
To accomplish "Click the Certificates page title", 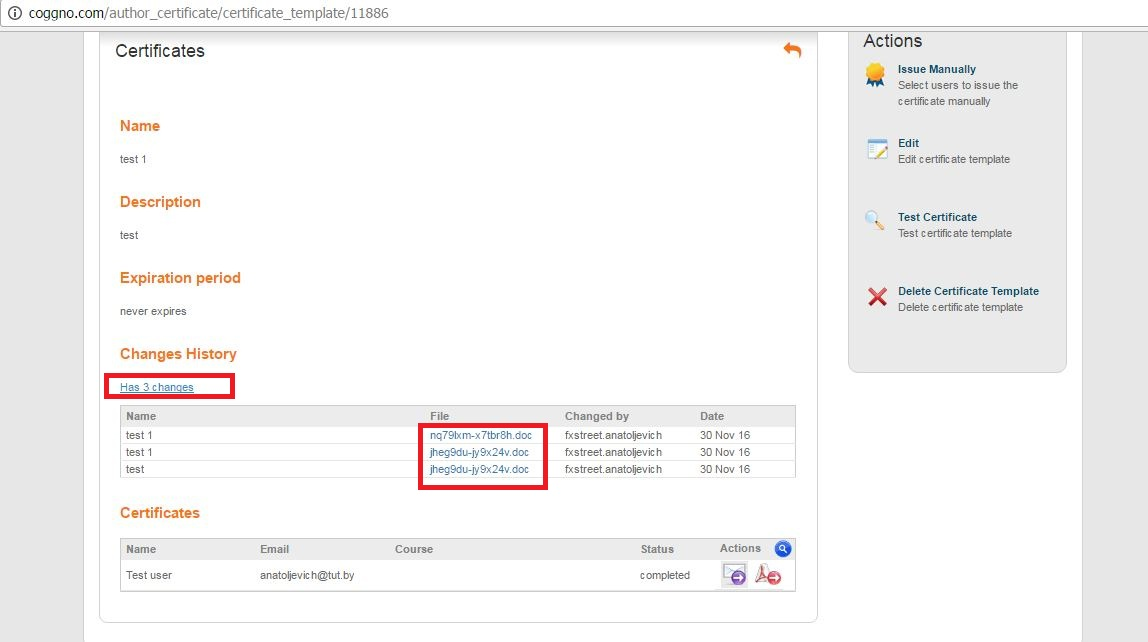I will pyautogui.click(x=160, y=51).
